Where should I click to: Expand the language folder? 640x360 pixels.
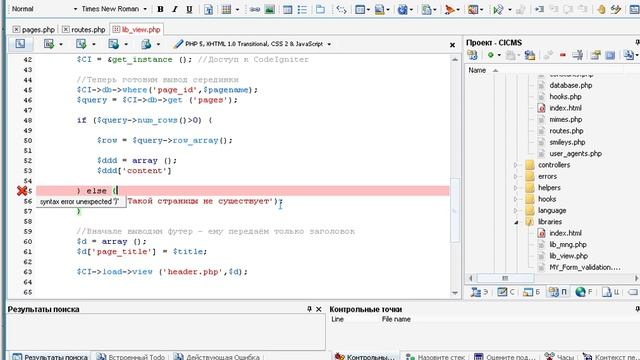tap(515, 211)
